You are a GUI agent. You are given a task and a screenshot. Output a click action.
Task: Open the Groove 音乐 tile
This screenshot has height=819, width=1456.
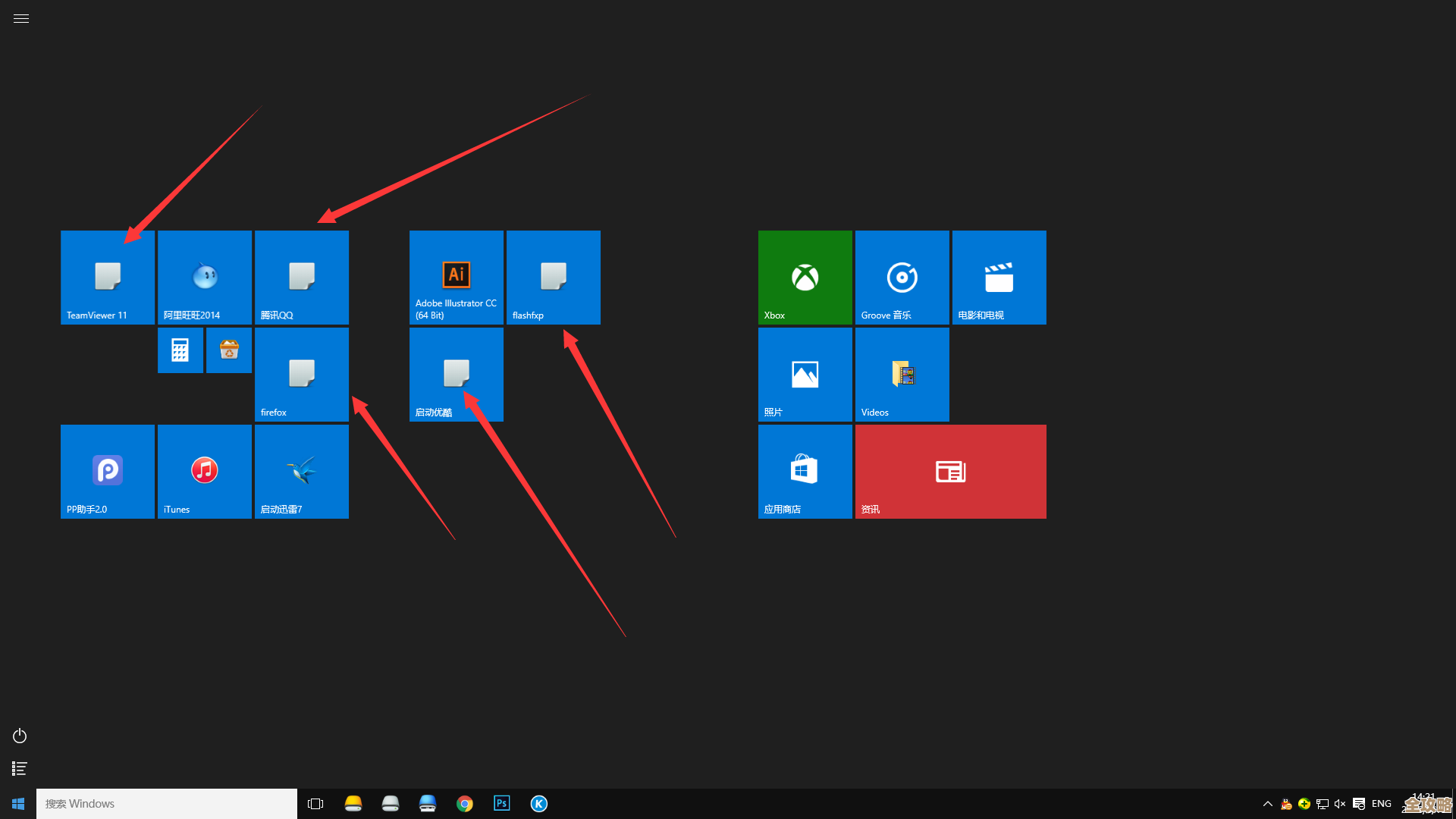pos(902,278)
